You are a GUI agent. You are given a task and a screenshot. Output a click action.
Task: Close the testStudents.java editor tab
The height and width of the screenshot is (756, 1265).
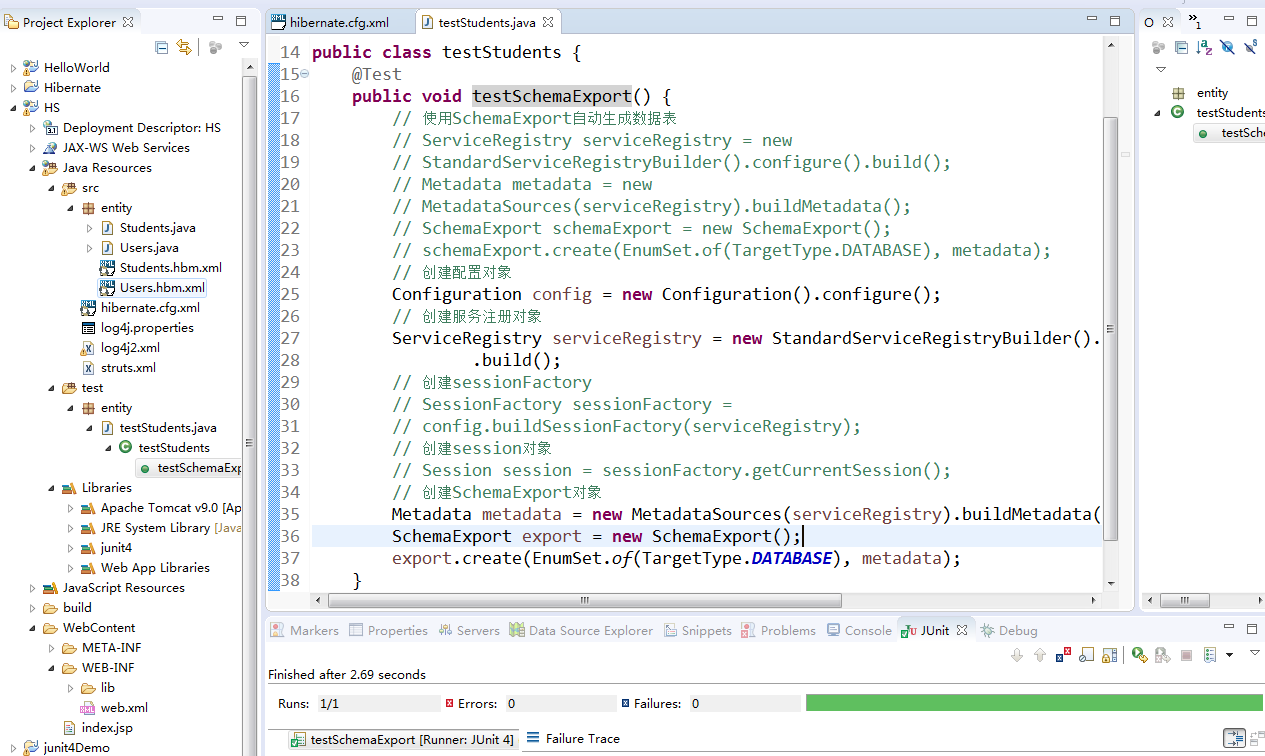pyautogui.click(x=547, y=22)
